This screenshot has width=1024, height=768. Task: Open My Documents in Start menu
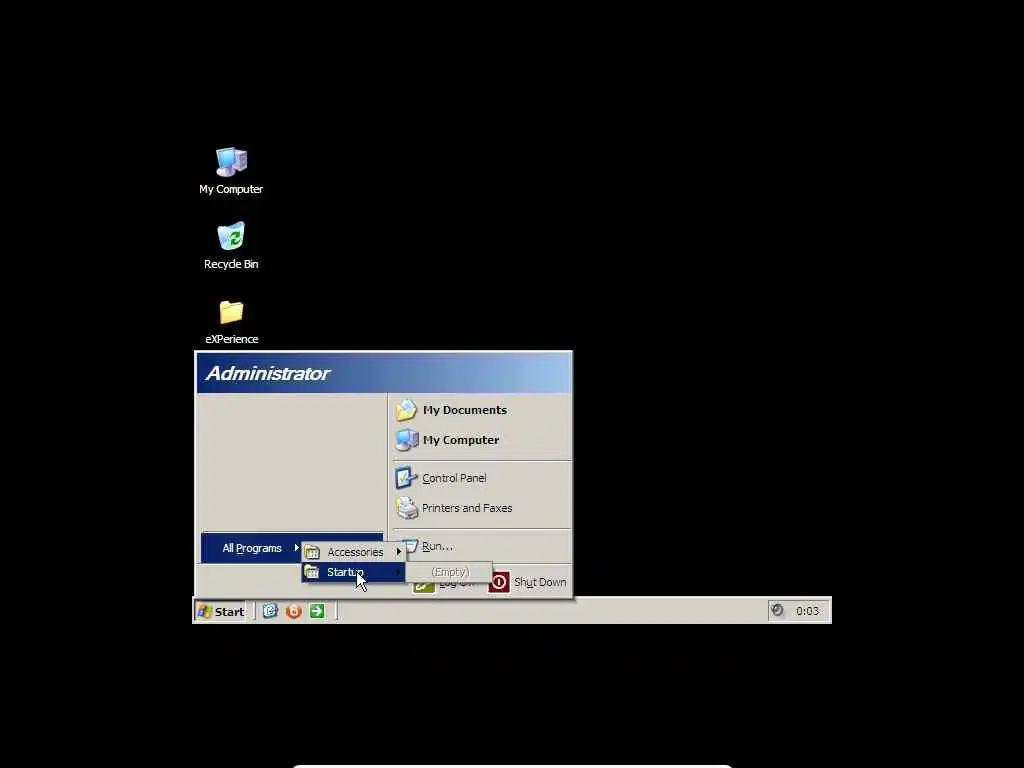(482, 410)
